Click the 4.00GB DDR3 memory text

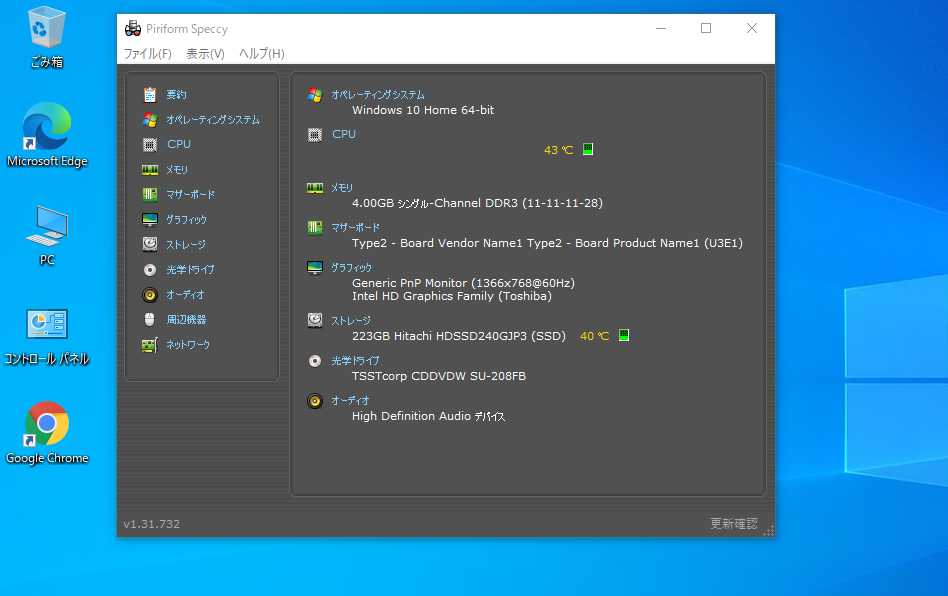pyautogui.click(x=477, y=203)
